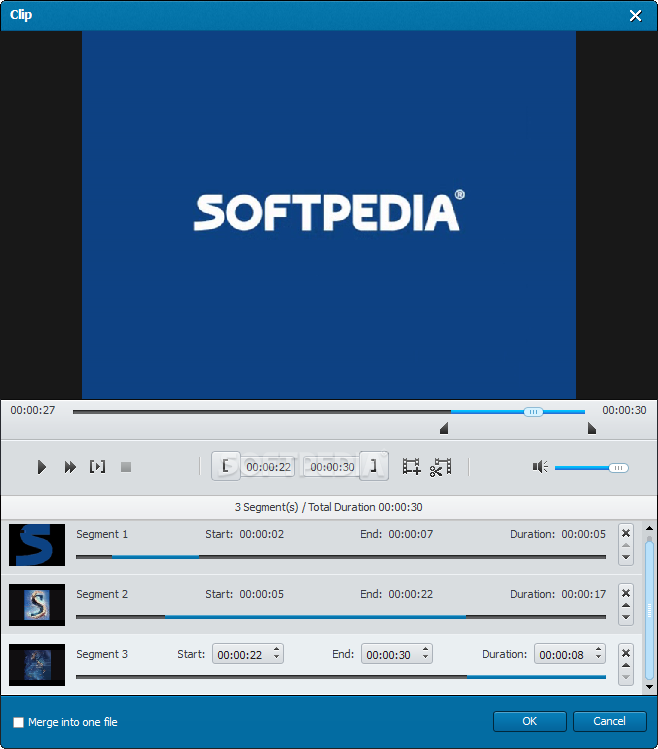The height and width of the screenshot is (749, 658).
Task: Confirm clipping with OK button
Action: [529, 721]
